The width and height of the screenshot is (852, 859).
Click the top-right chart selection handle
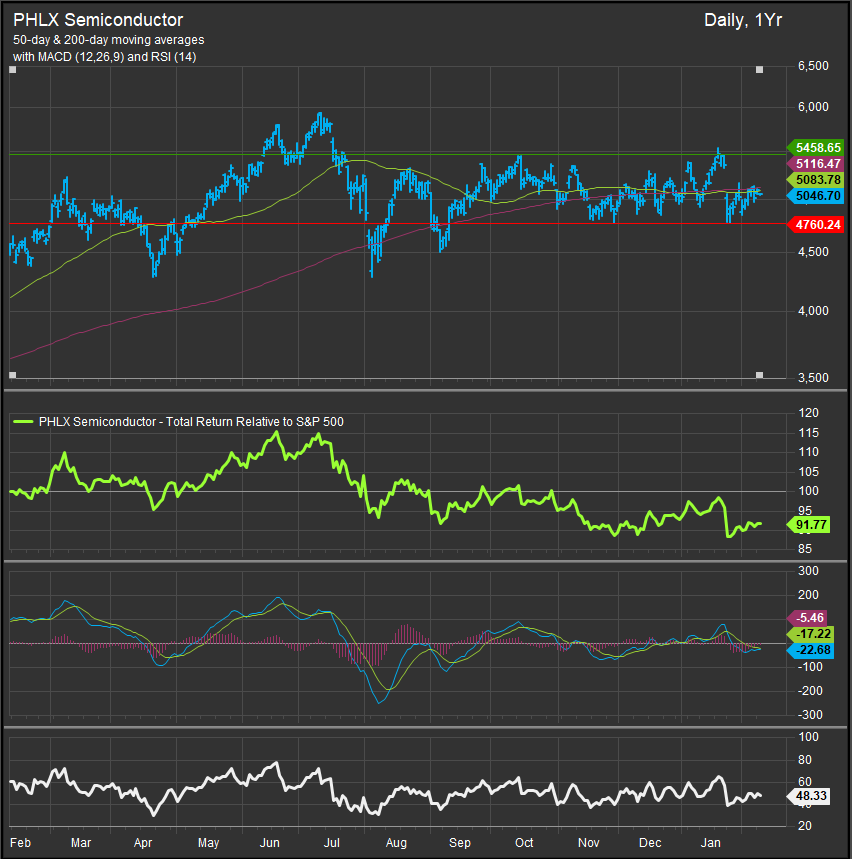[x=759, y=70]
